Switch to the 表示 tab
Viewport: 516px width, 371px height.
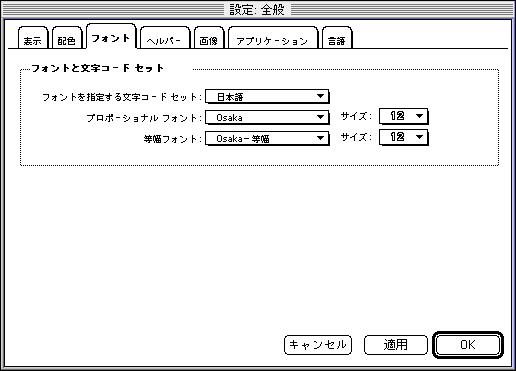(x=33, y=38)
